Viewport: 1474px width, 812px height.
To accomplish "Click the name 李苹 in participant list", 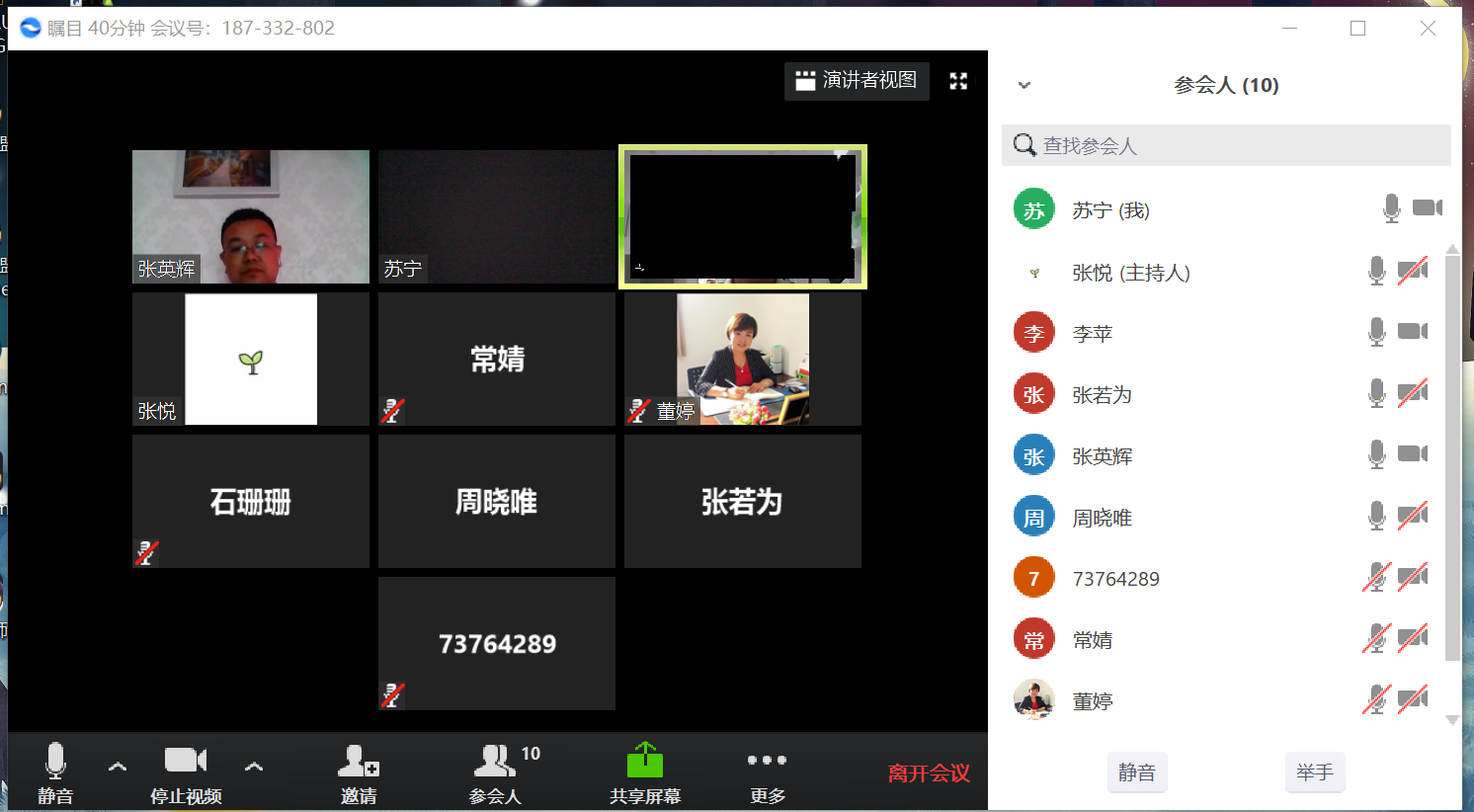I will point(1093,334).
